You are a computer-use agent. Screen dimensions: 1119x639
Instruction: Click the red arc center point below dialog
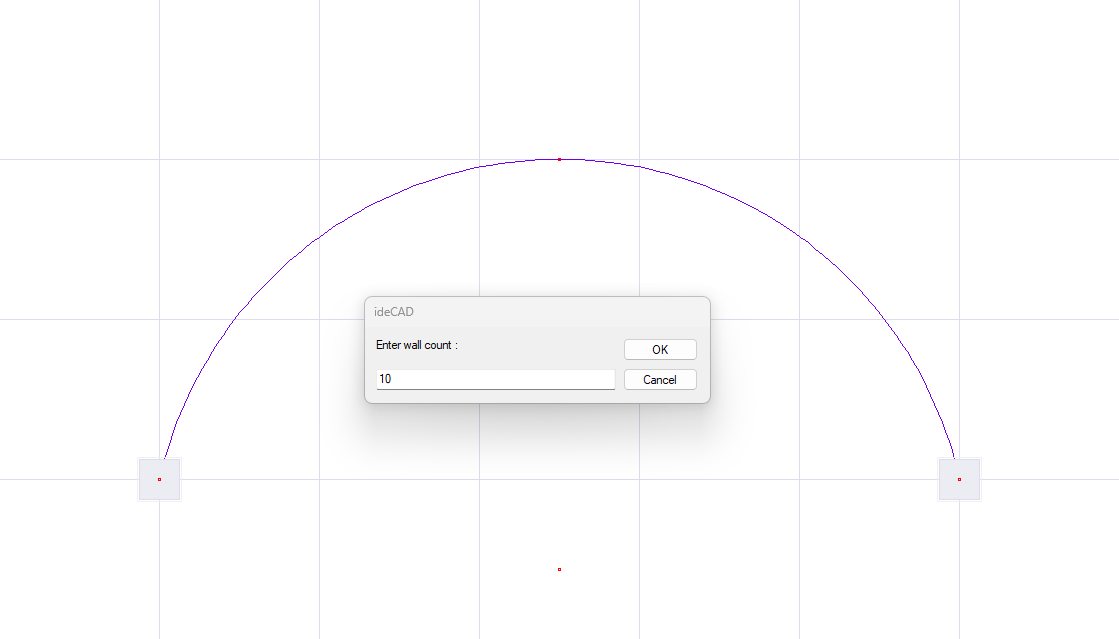click(559, 569)
